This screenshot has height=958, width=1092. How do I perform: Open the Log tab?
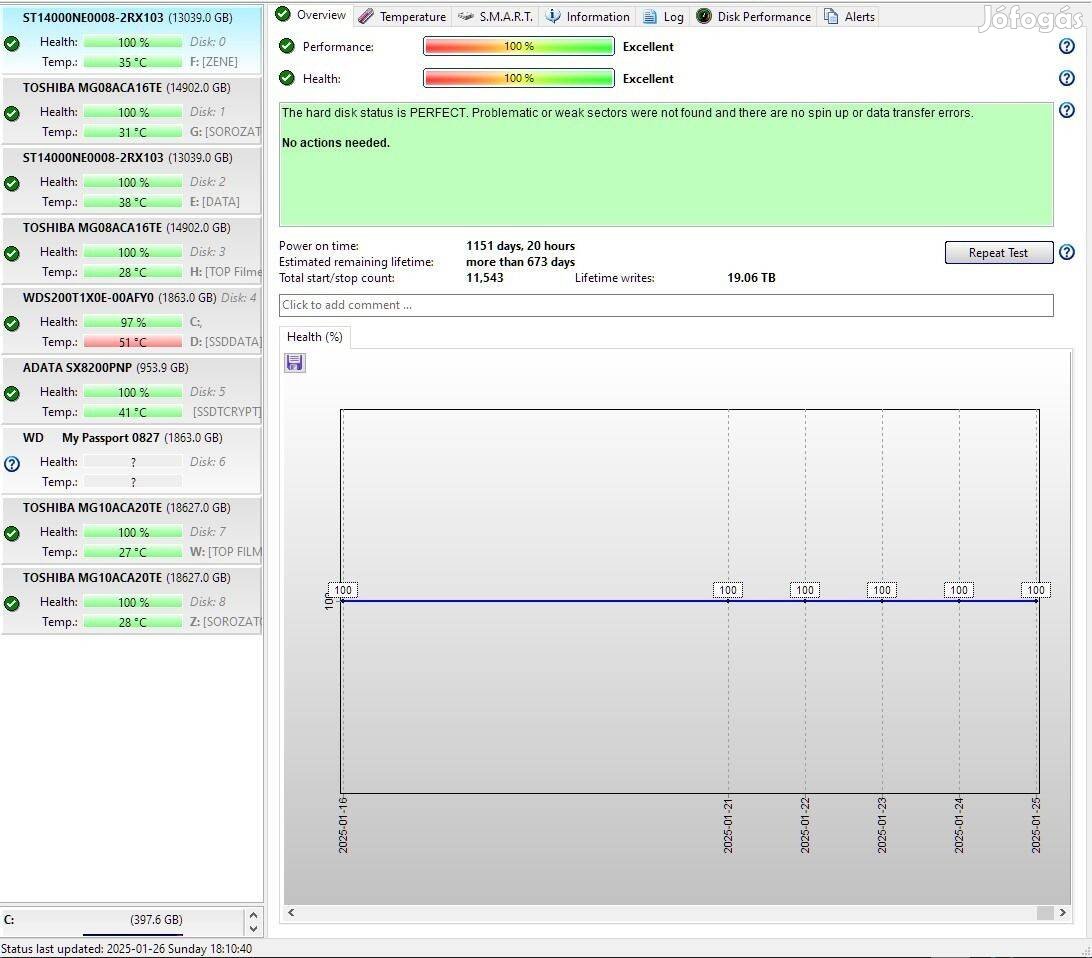(662, 16)
